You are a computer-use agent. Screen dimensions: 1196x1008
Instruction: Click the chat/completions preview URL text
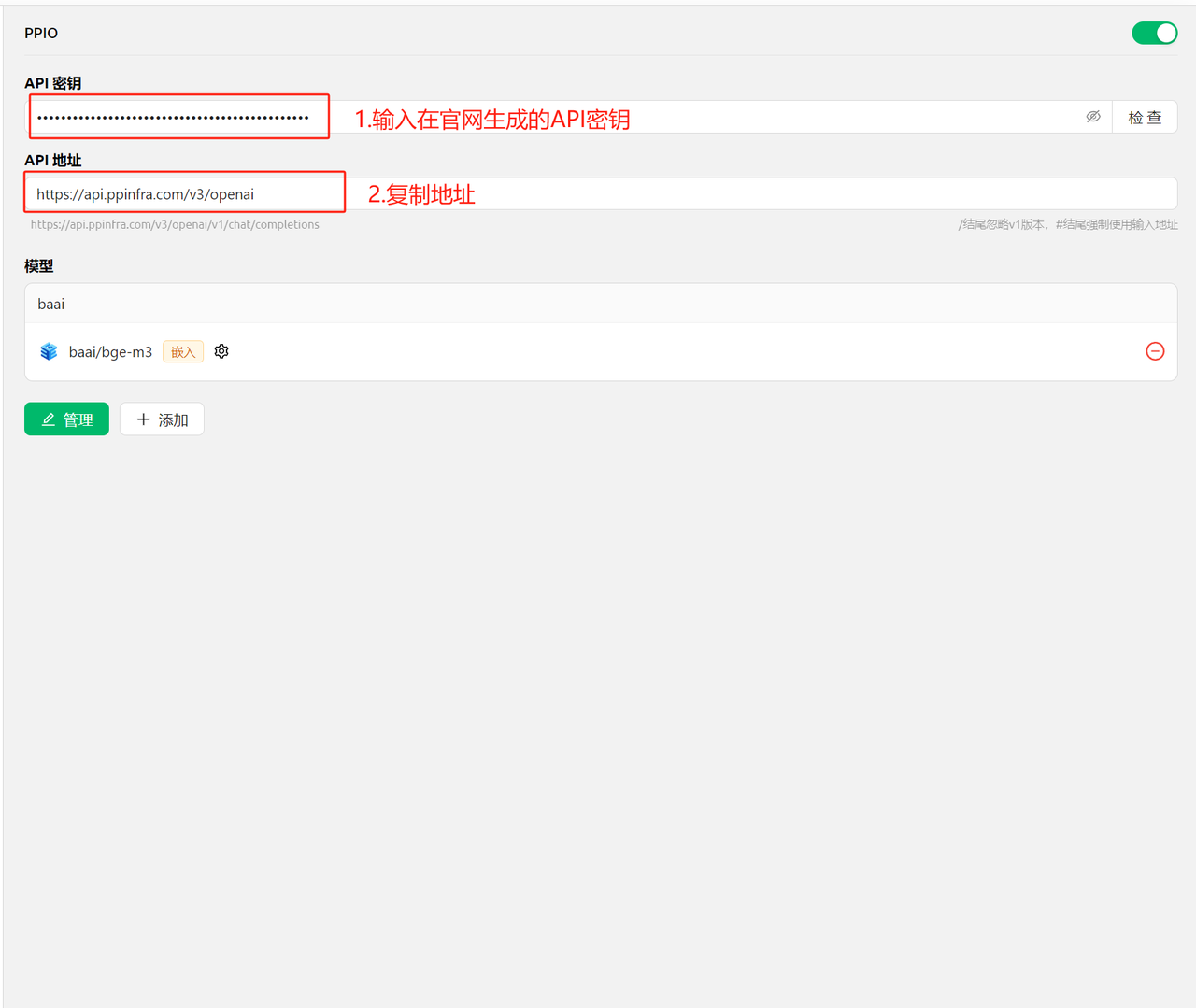tap(175, 224)
